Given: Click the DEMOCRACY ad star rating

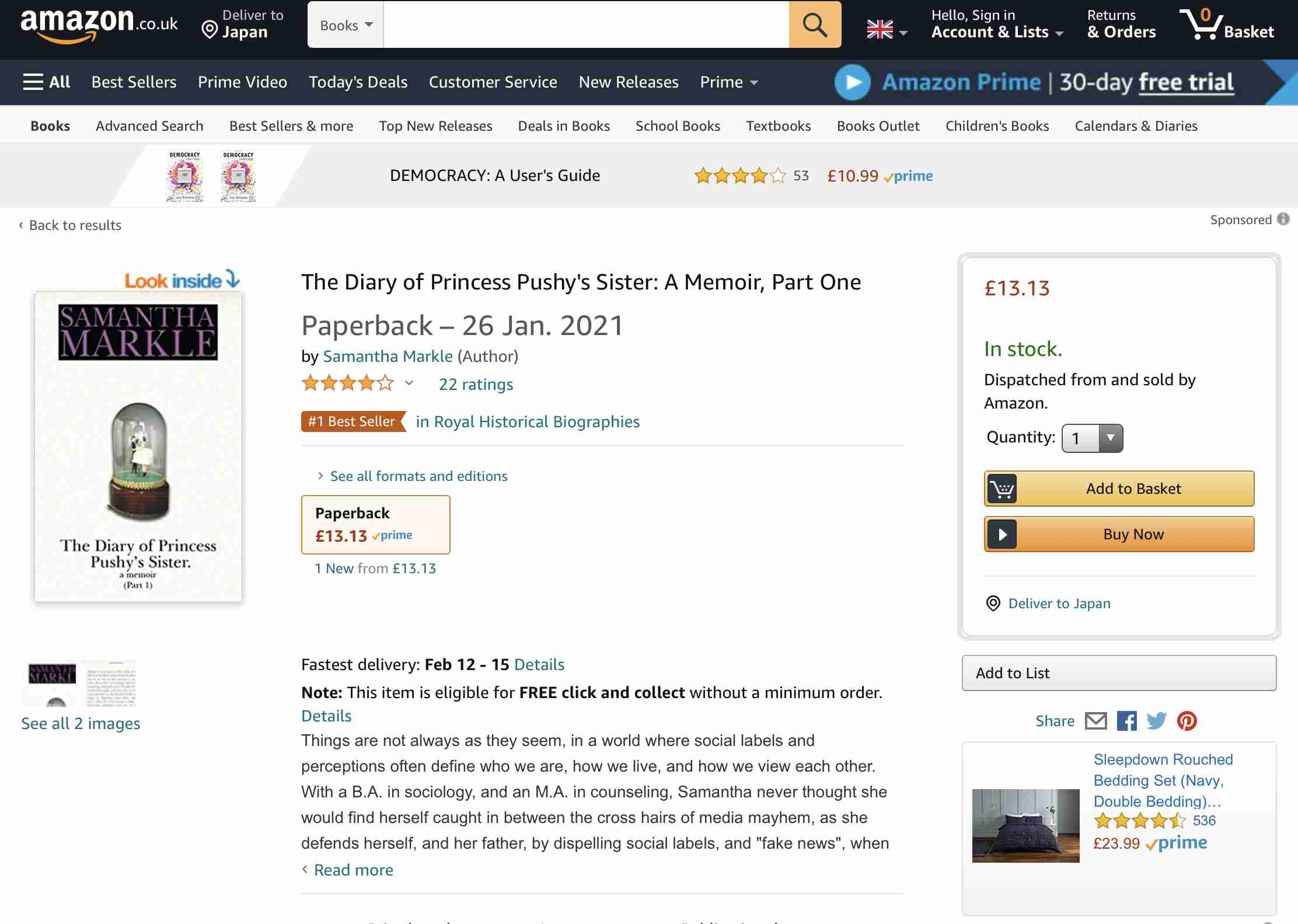Looking at the screenshot, I should click(x=740, y=176).
